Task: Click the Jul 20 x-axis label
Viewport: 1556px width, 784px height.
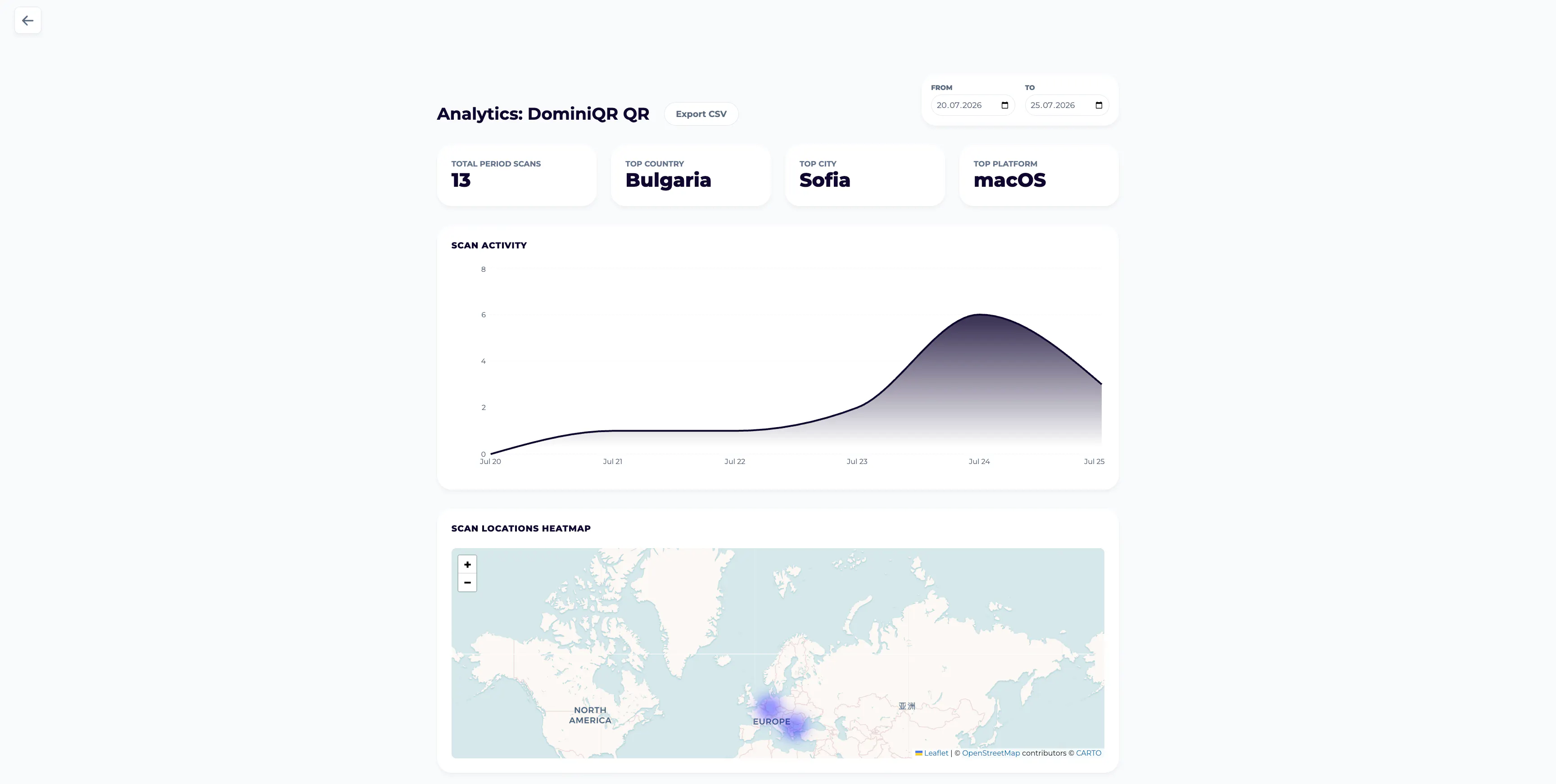Action: 490,461
